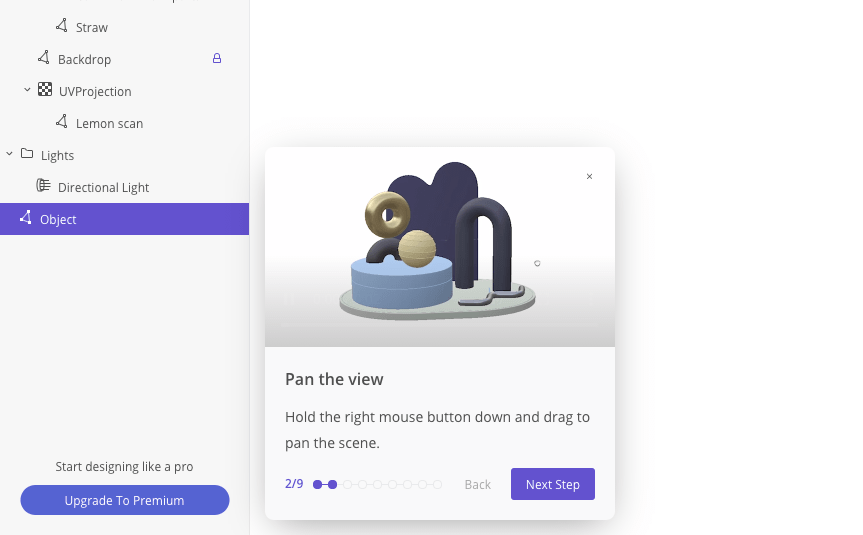
Task: Click the 3D scene preview image in the tutorial
Action: click(x=440, y=247)
